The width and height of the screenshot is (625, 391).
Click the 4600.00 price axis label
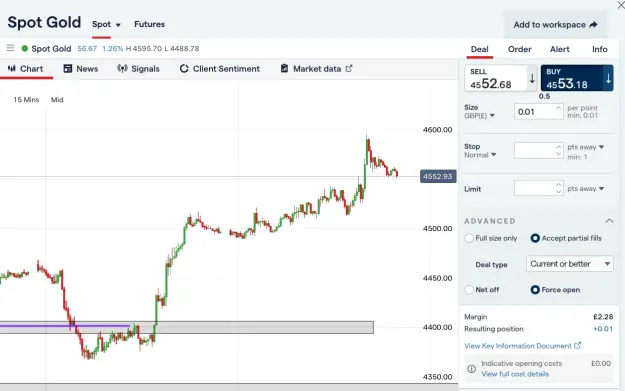pyautogui.click(x=437, y=130)
